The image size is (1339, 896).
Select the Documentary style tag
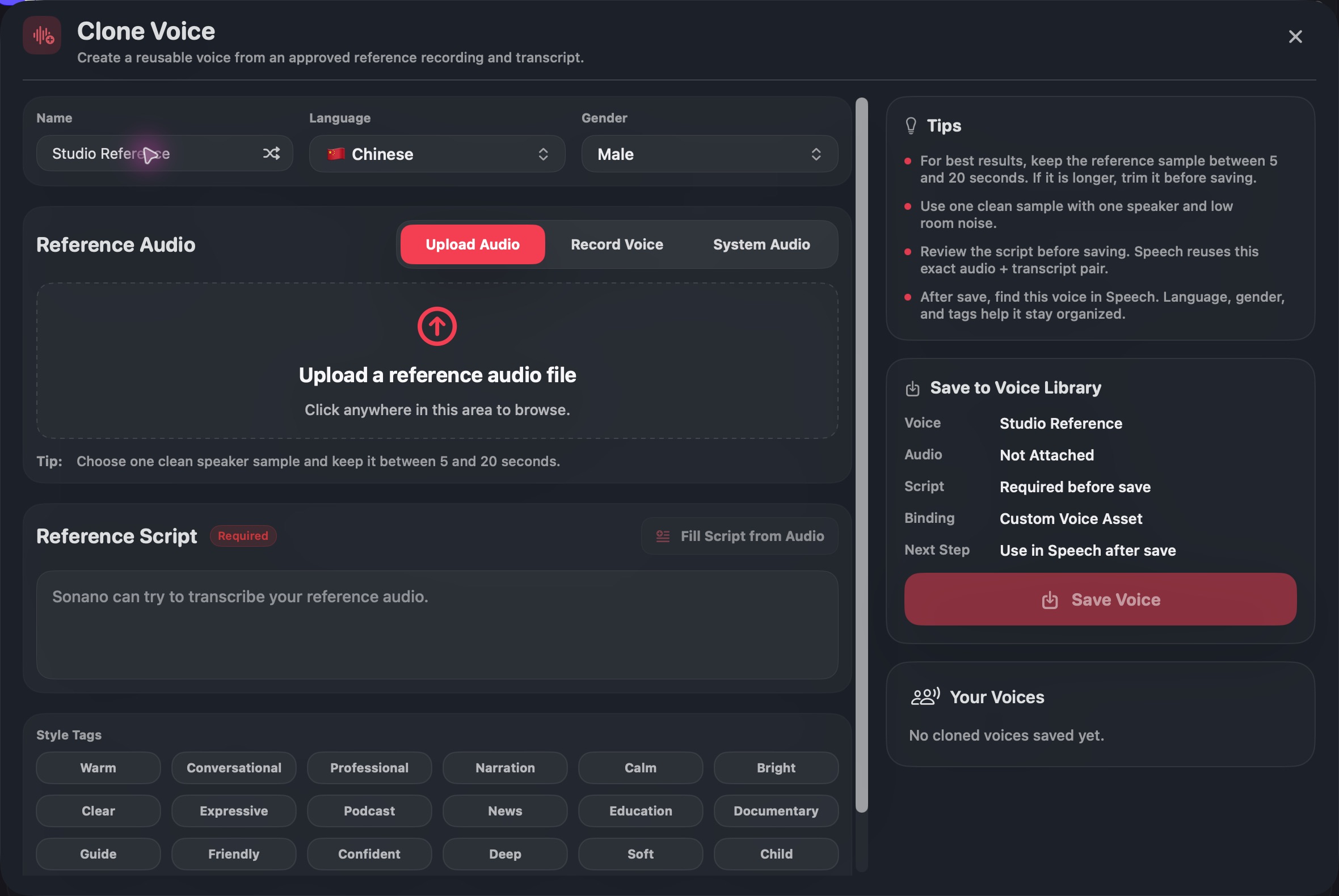tap(776, 811)
